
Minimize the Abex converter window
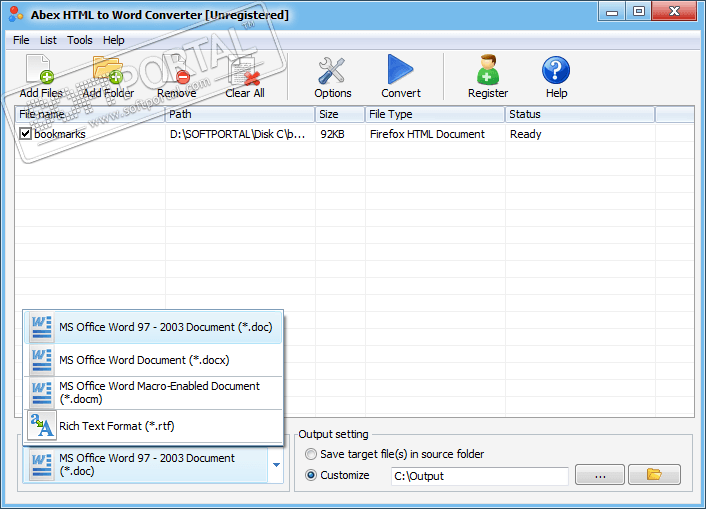tap(611, 11)
